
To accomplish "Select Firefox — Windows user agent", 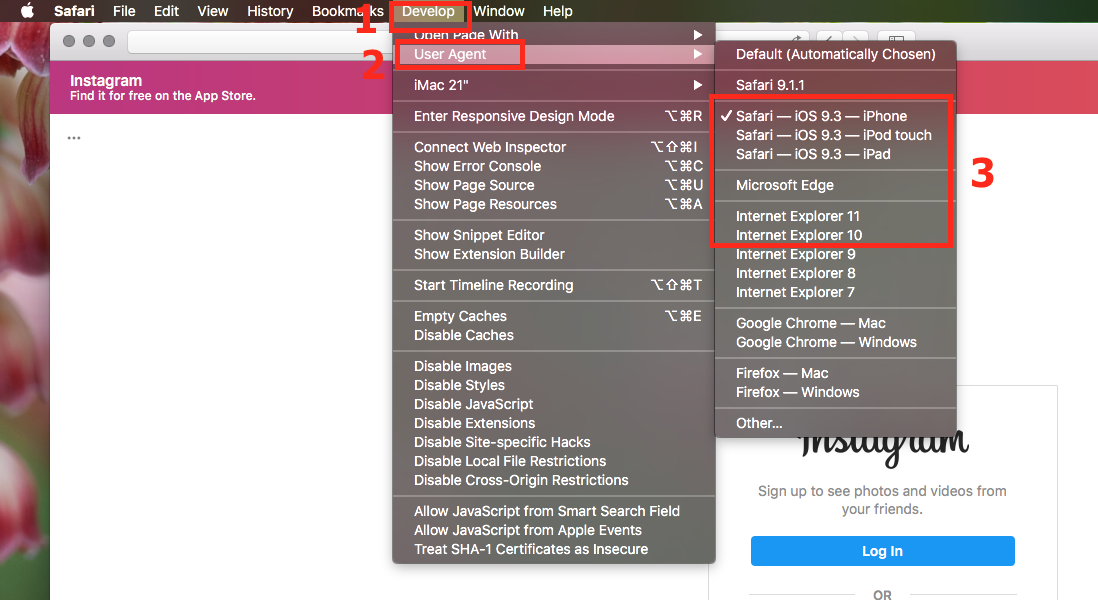I will click(x=835, y=392).
